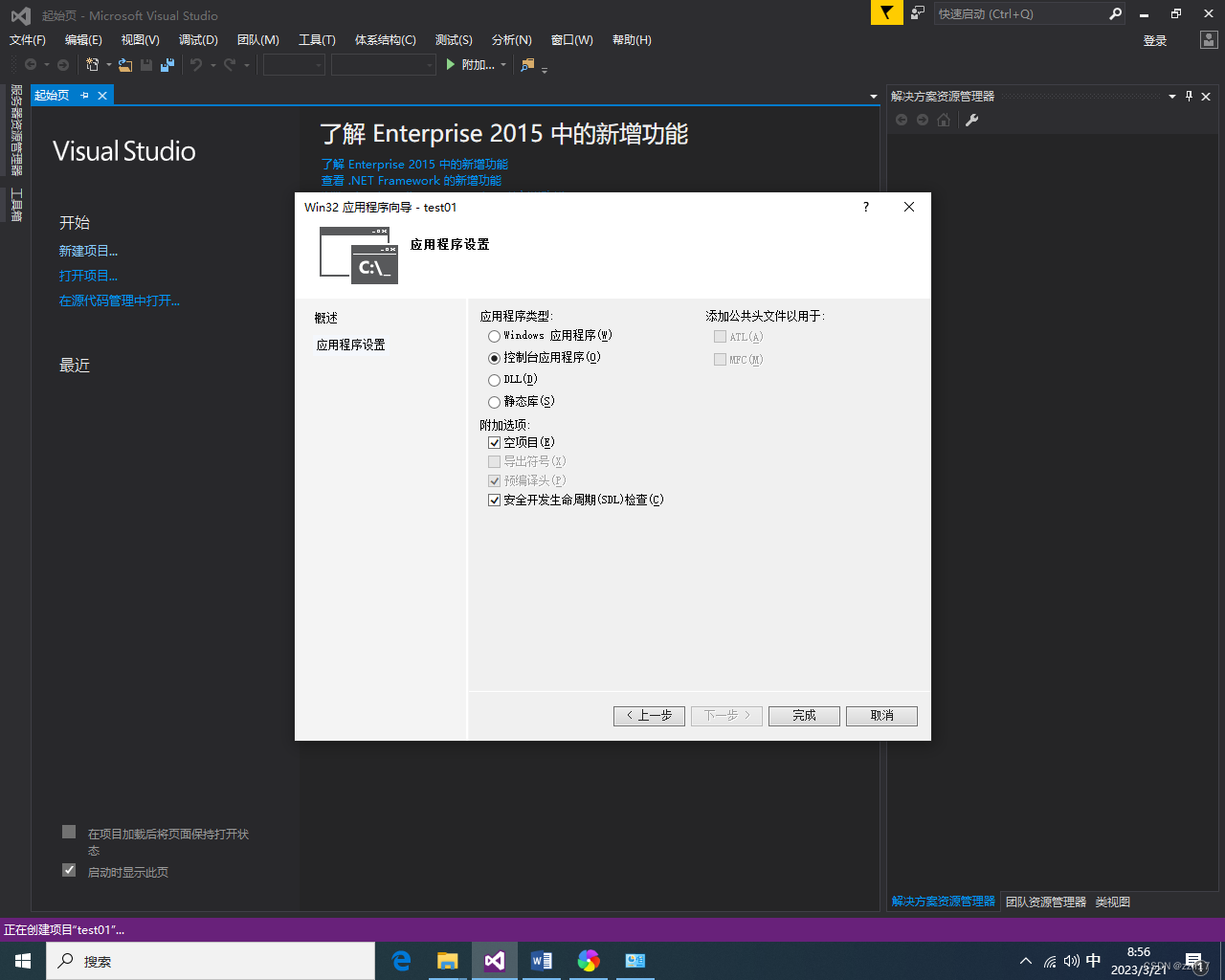
Task: Click the Undo toolbar icon
Action: (195, 65)
